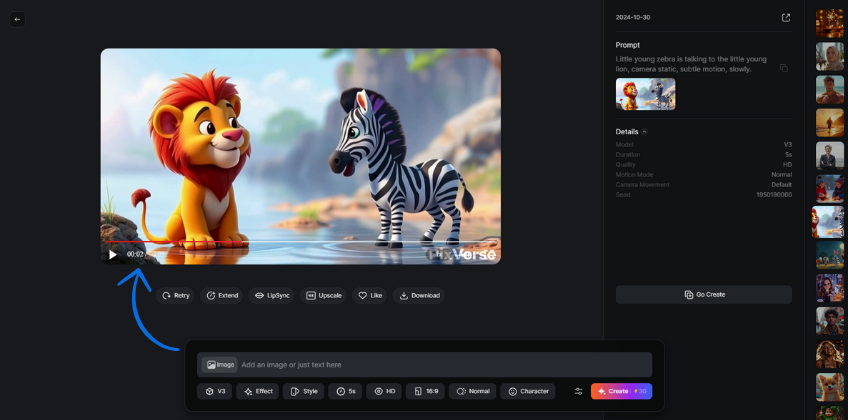The image size is (848, 420).
Task: Select the dark teal cartoon scene thumbnail
Action: coord(830,255)
